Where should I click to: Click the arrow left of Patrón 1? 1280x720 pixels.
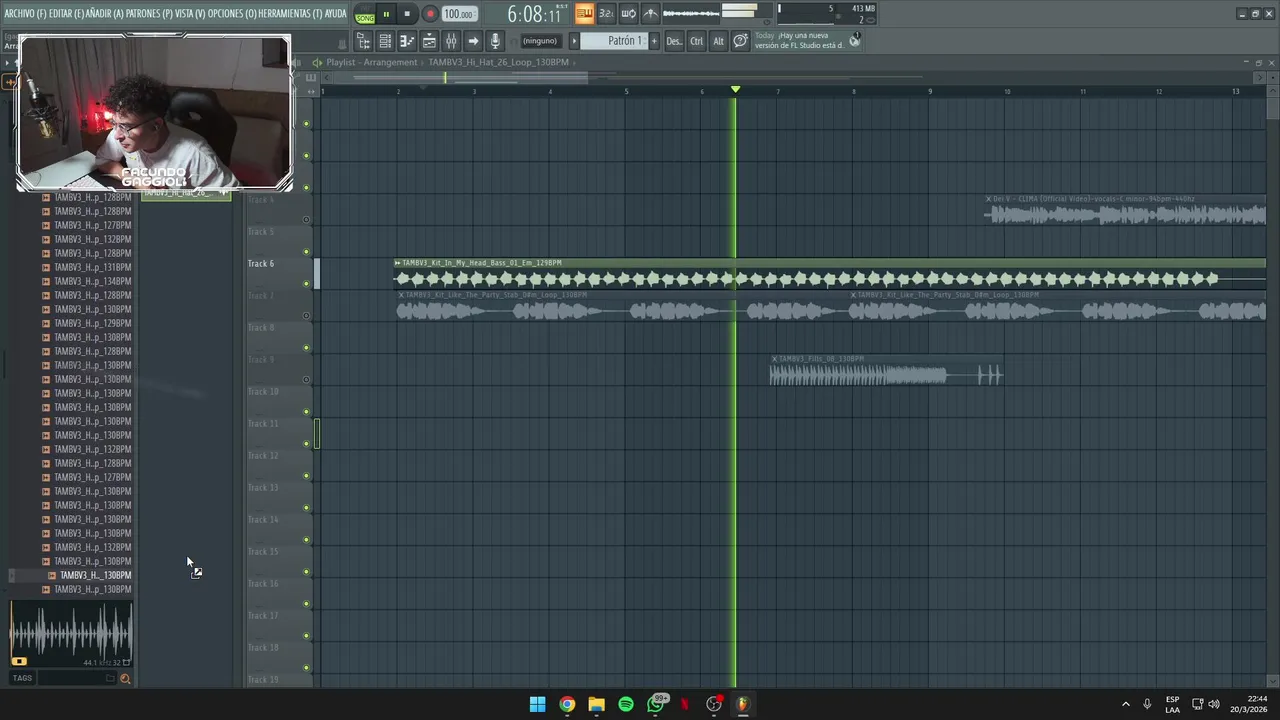point(574,41)
